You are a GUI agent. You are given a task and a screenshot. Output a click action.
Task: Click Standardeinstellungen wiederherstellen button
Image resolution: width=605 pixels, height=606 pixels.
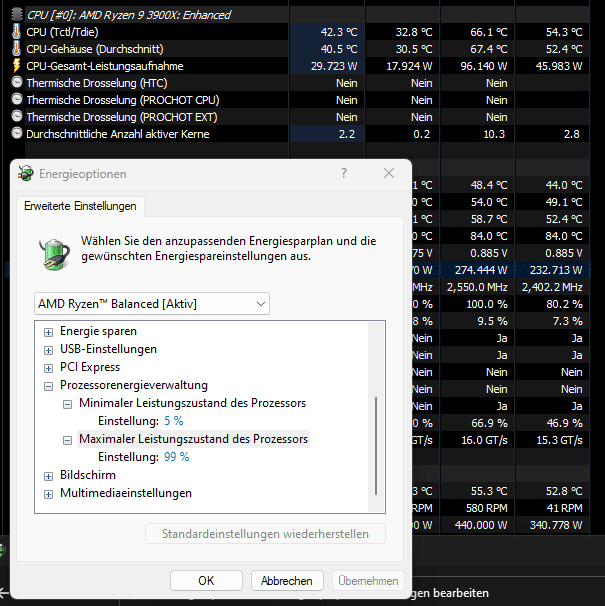click(x=265, y=534)
